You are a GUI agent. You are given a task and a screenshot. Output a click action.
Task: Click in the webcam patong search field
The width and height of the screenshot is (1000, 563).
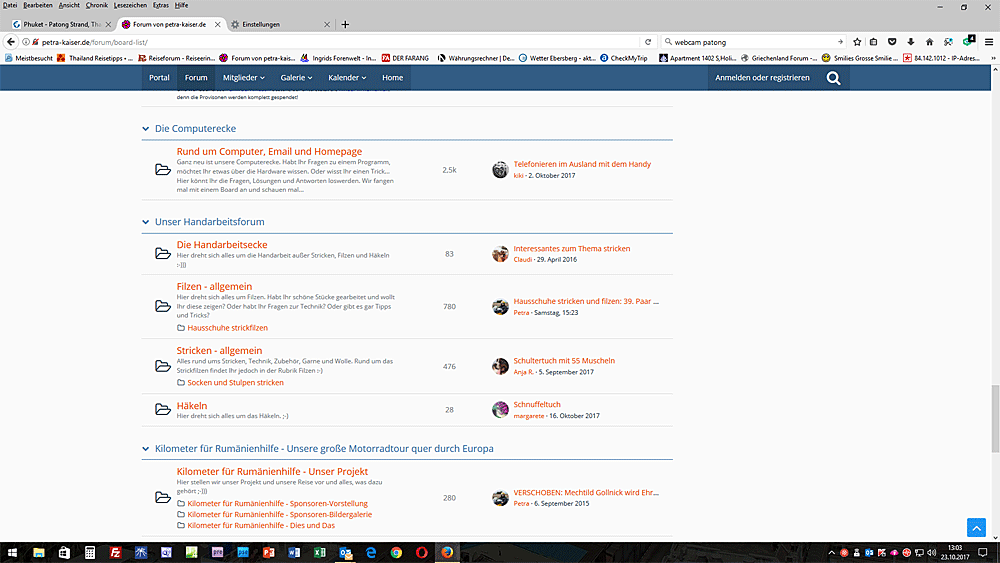(x=750, y=42)
